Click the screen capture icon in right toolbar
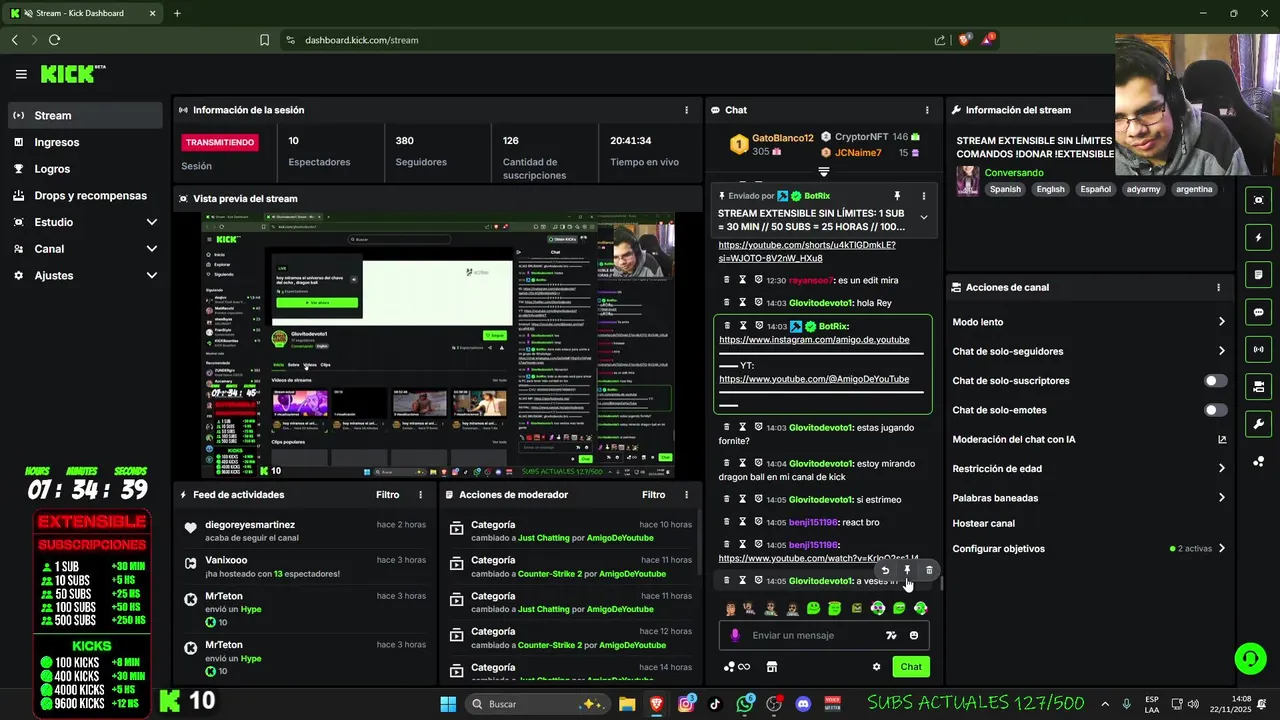1280x720 pixels. point(1258,200)
